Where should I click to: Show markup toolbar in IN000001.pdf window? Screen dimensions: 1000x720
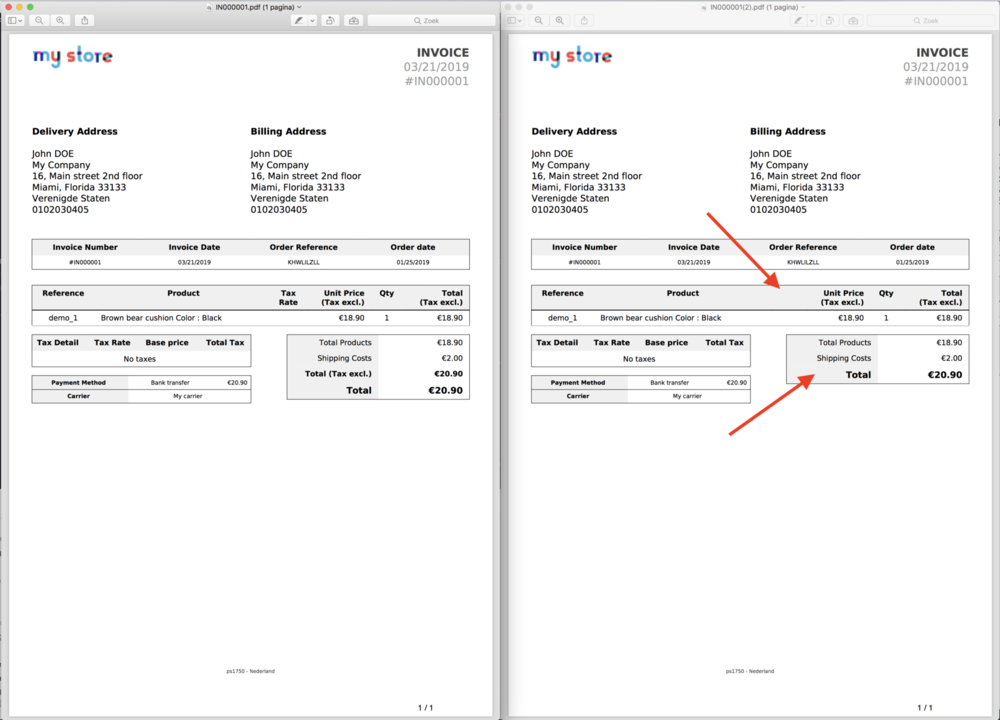click(353, 20)
